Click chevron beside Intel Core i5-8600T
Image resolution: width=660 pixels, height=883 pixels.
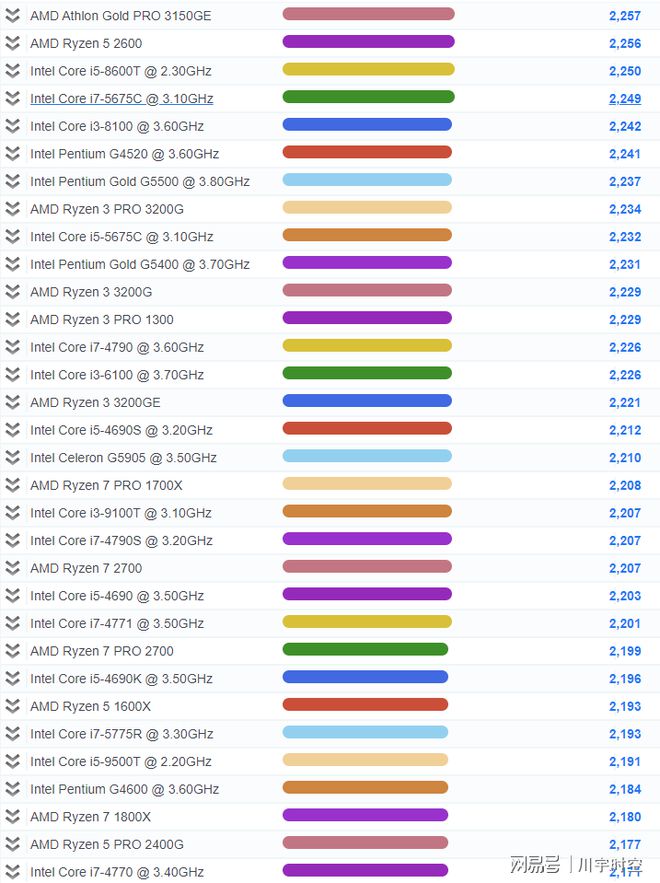pos(12,71)
